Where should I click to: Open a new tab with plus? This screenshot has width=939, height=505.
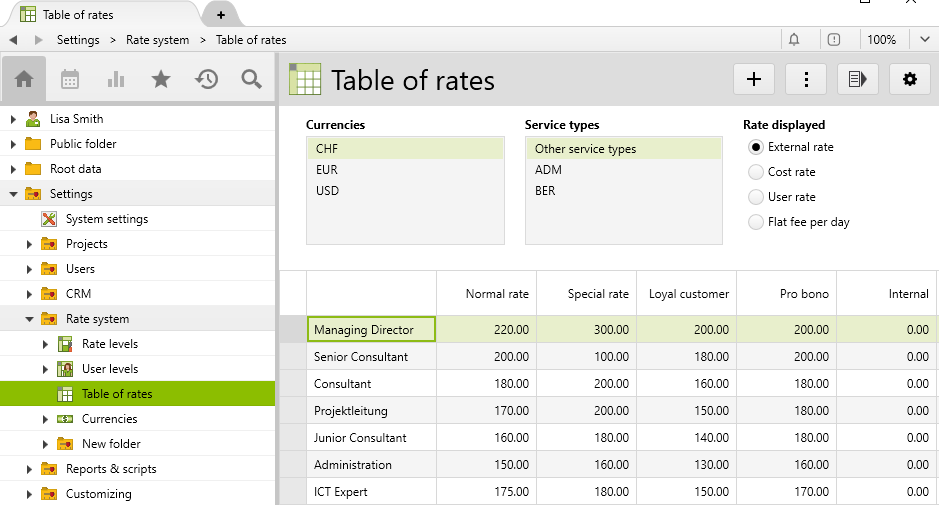click(220, 15)
